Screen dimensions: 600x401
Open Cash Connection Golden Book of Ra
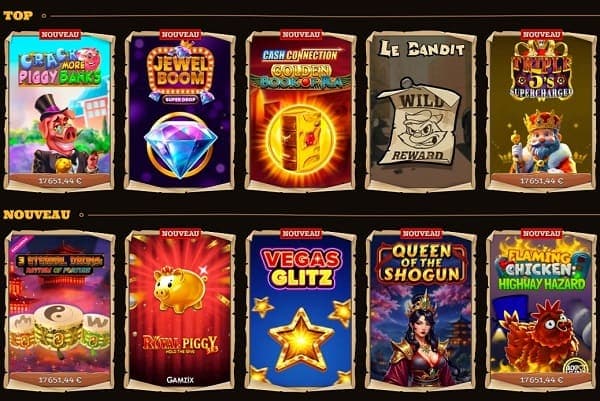point(300,111)
